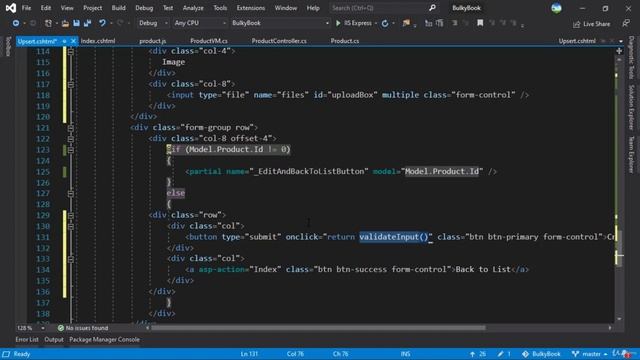640x360 pixels.
Task: Click the vertical scrollbar down arrow
Action: point(619,319)
